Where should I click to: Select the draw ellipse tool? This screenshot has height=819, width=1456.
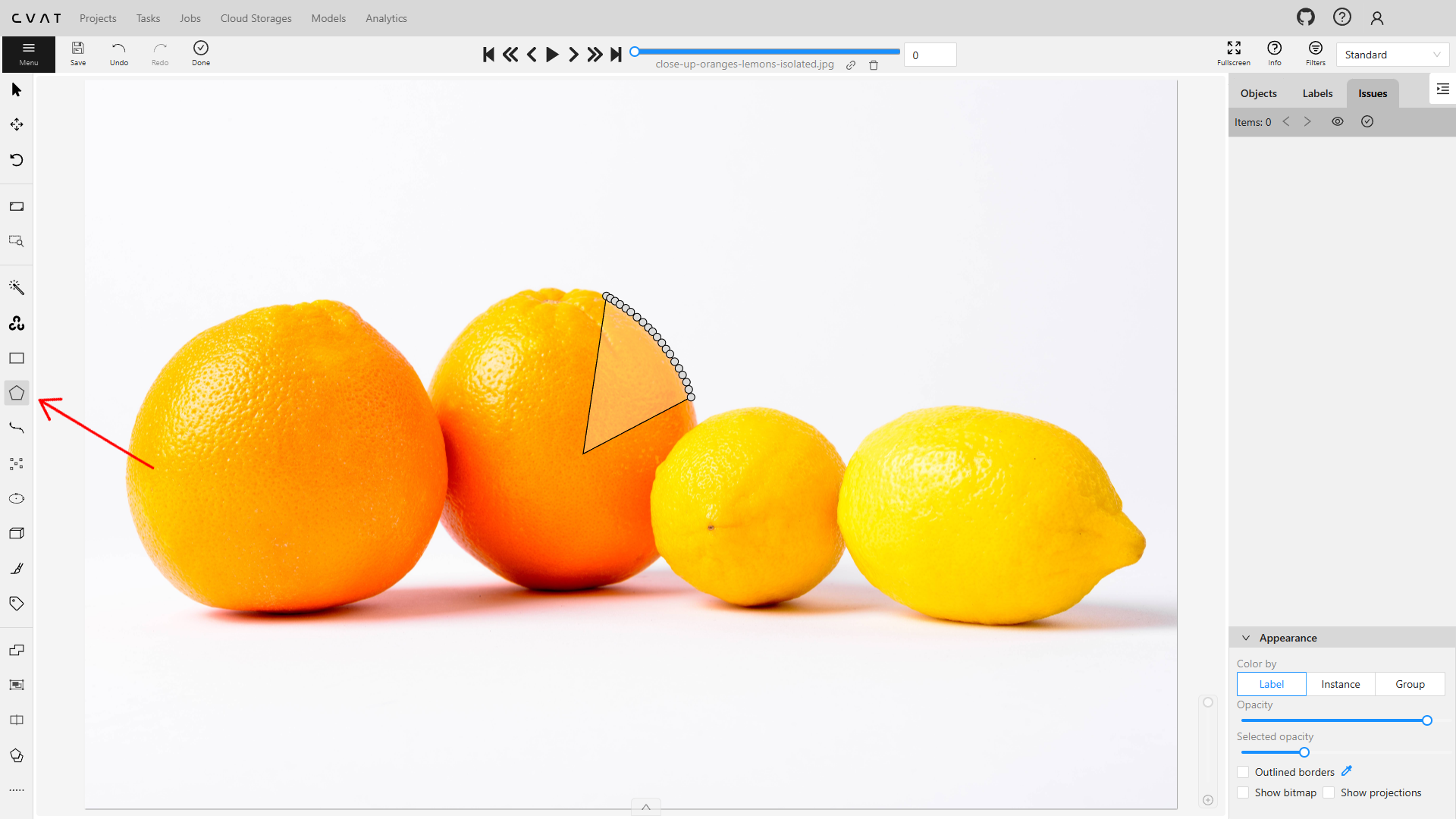(17, 498)
